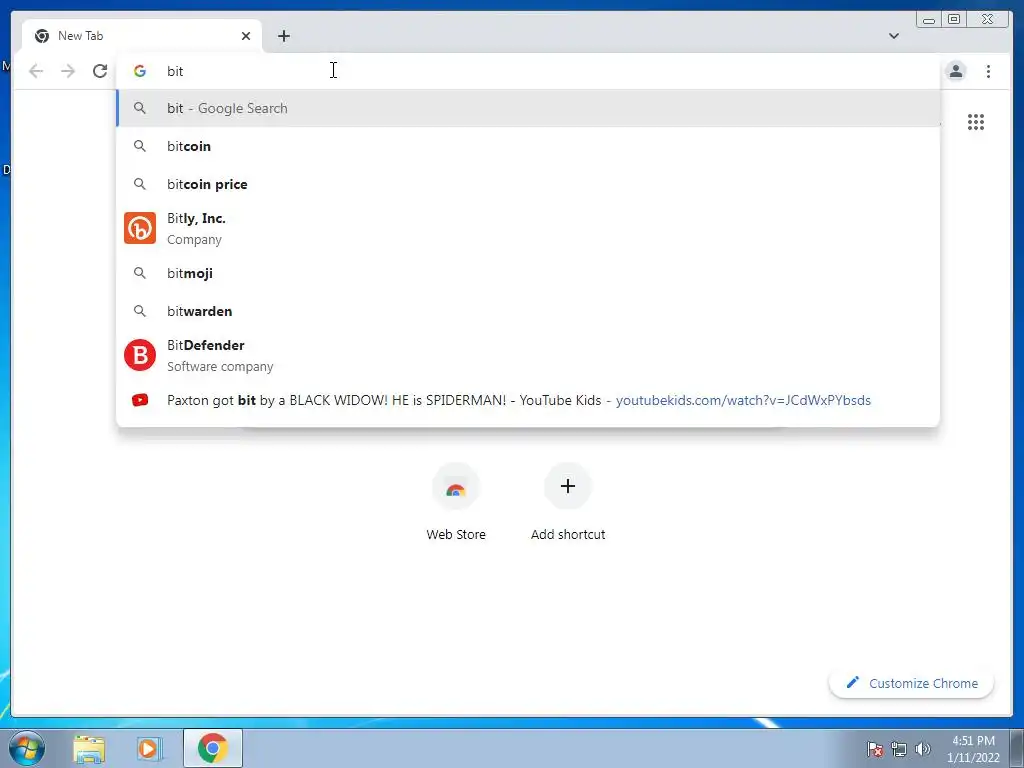Open the Paxton YouTube Kids suggestion
The width and height of the screenshot is (1024, 768).
point(528,400)
